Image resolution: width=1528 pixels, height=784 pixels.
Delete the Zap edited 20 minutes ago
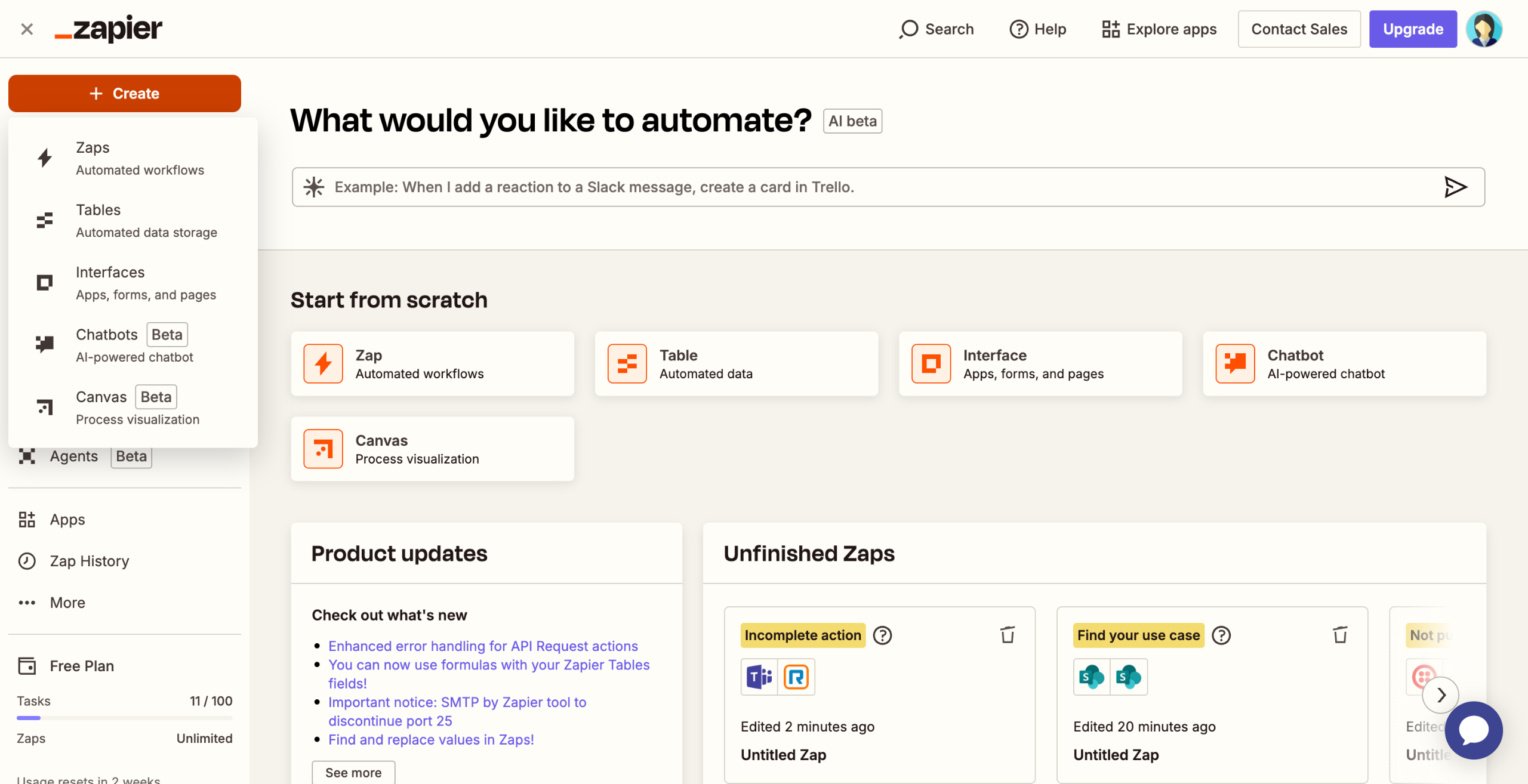[1340, 635]
